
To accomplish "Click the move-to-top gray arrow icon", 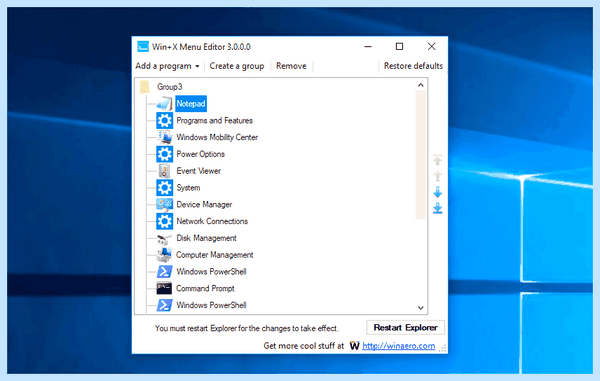I will [437, 160].
